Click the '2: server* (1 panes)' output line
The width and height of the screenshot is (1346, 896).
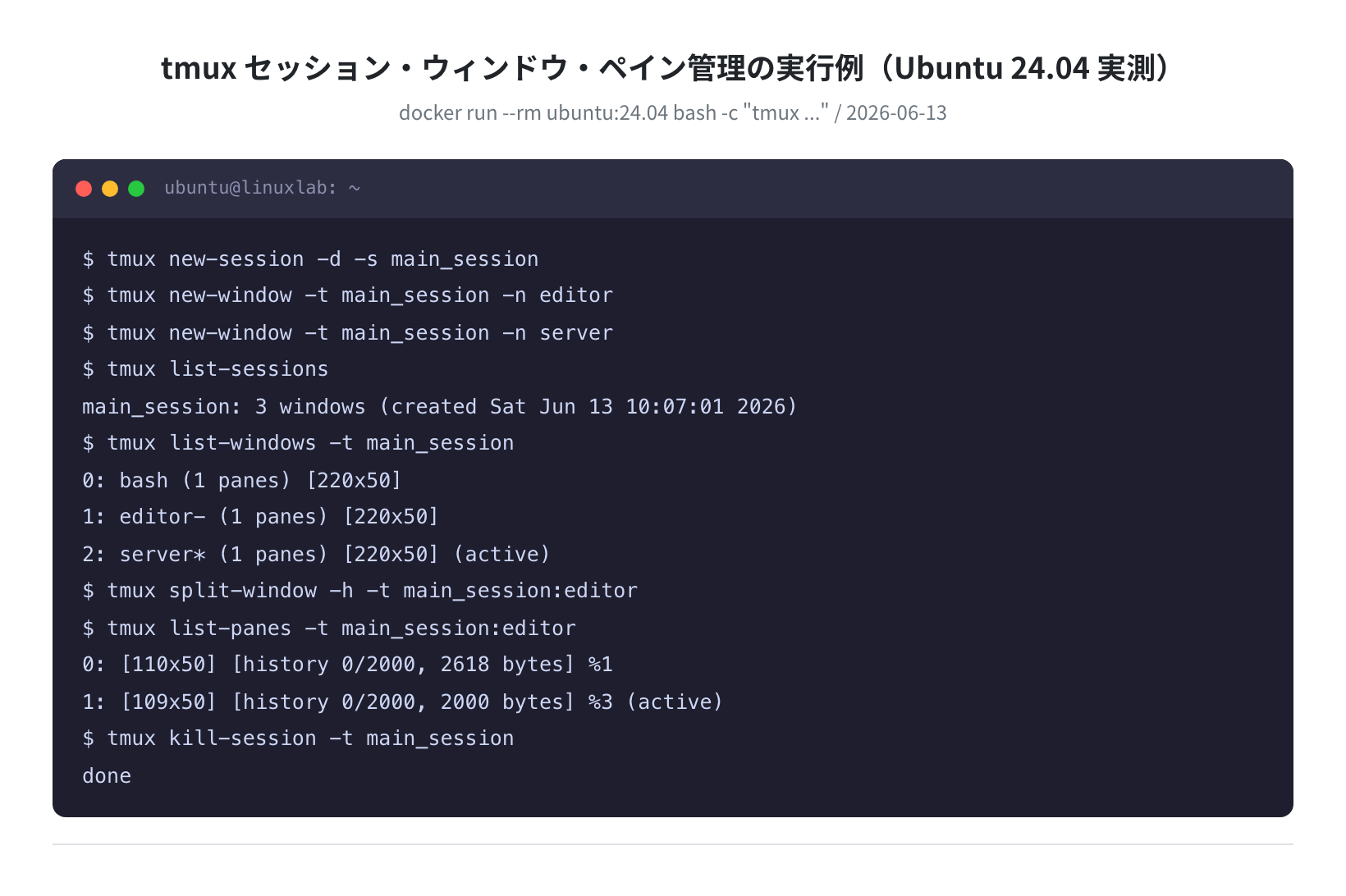316,555
